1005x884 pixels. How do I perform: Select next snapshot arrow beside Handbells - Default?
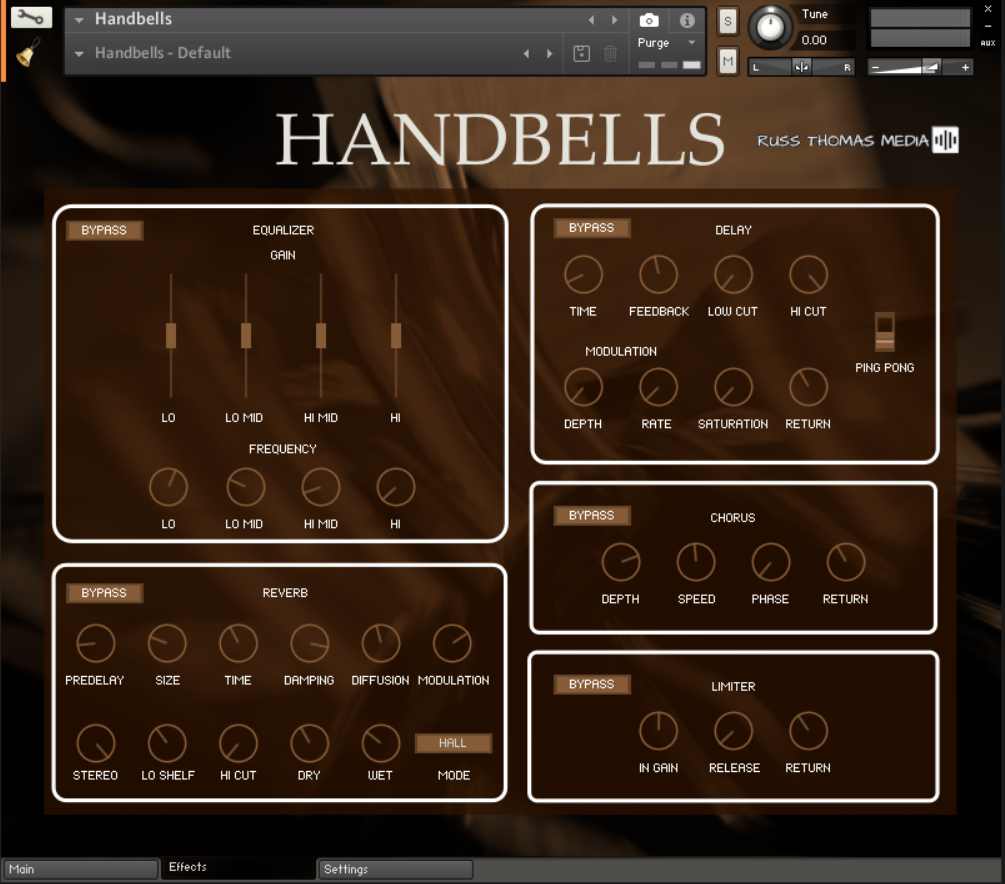coord(549,54)
